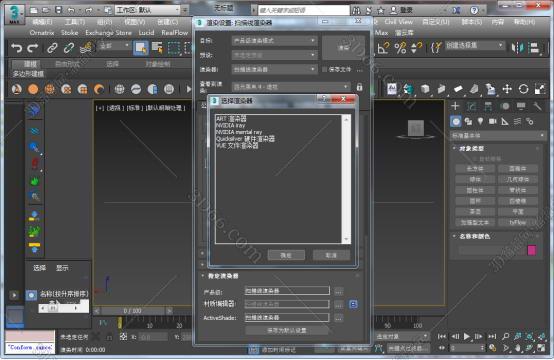Activate the Select Object tool
This screenshot has height=360, width=554.
click(141, 48)
